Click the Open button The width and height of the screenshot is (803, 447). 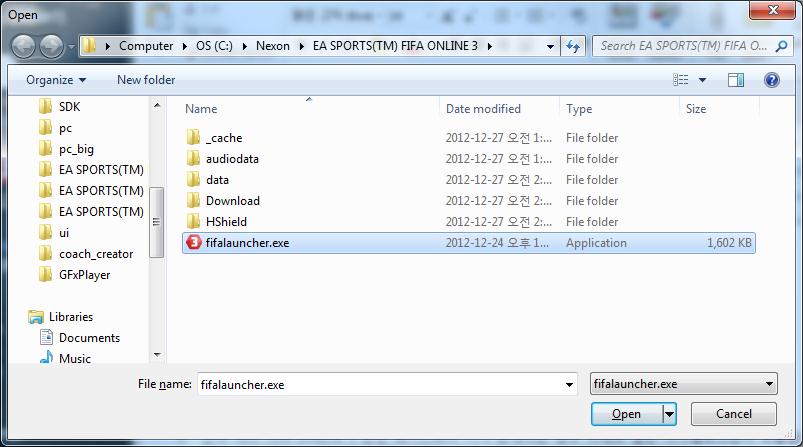[626, 414]
